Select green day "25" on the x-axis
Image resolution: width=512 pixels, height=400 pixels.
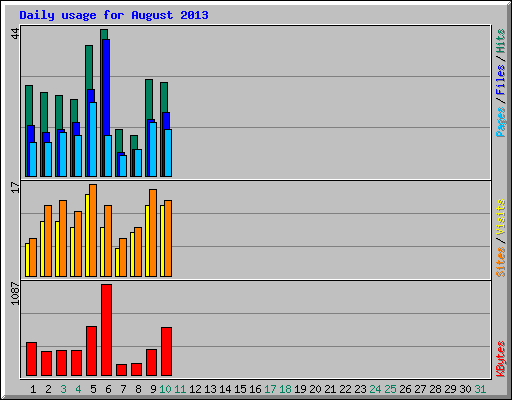pos(390,389)
